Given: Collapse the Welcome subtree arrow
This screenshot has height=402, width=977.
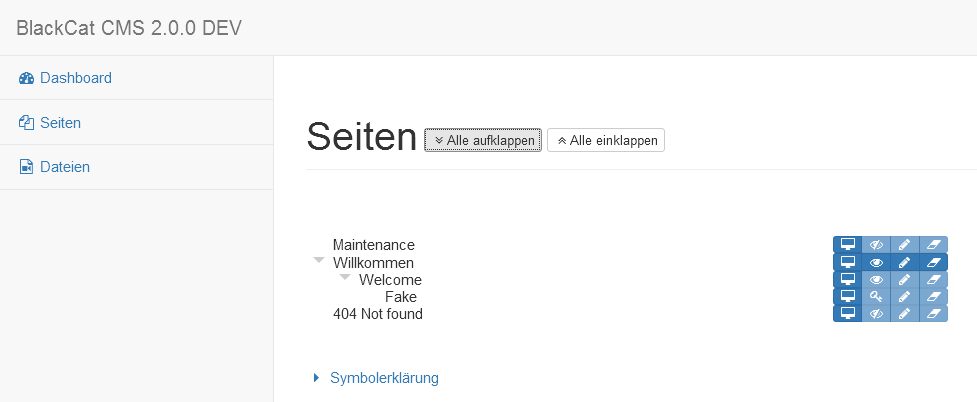Looking at the screenshot, I should 345,277.
